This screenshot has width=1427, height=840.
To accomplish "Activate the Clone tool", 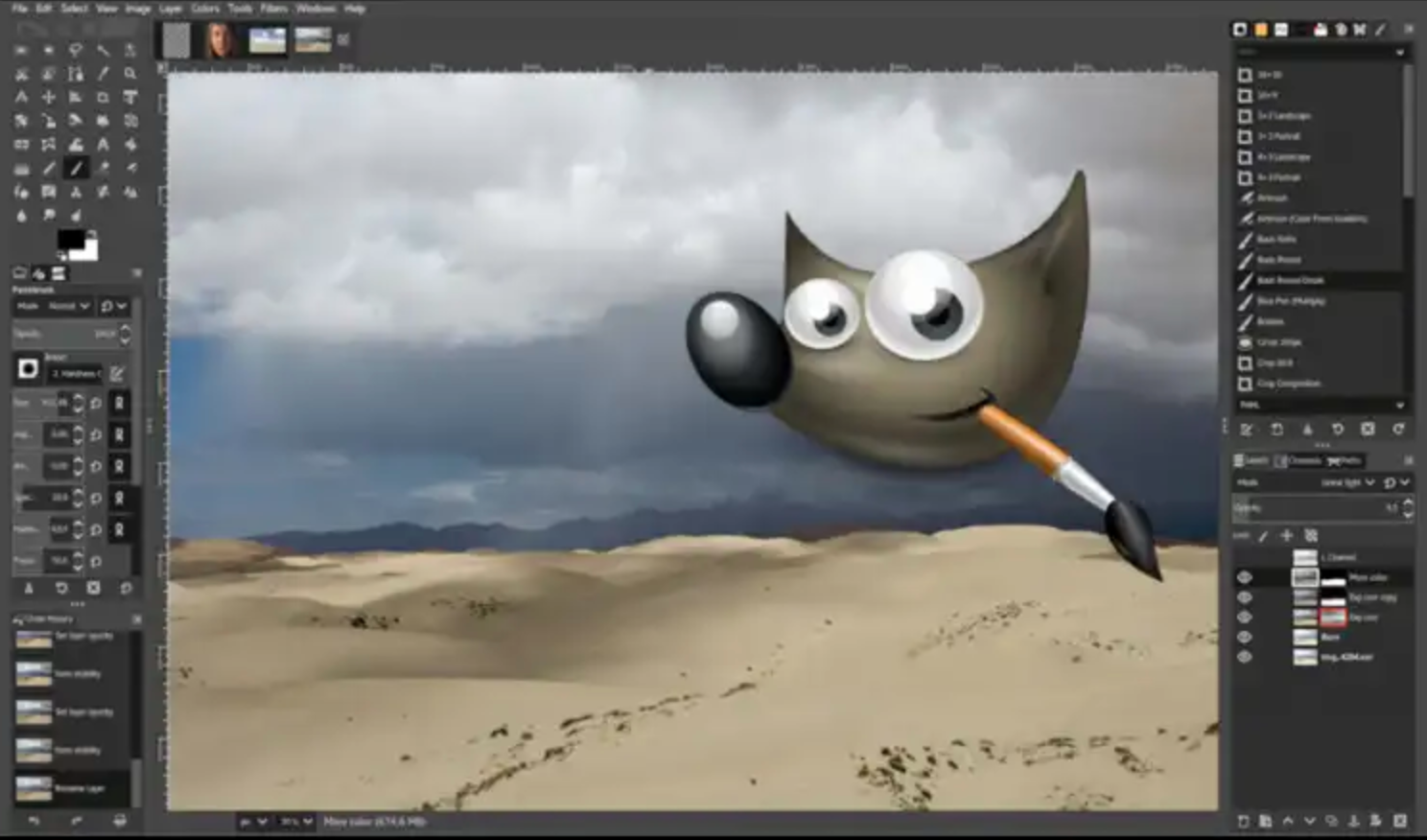I will (50, 191).
